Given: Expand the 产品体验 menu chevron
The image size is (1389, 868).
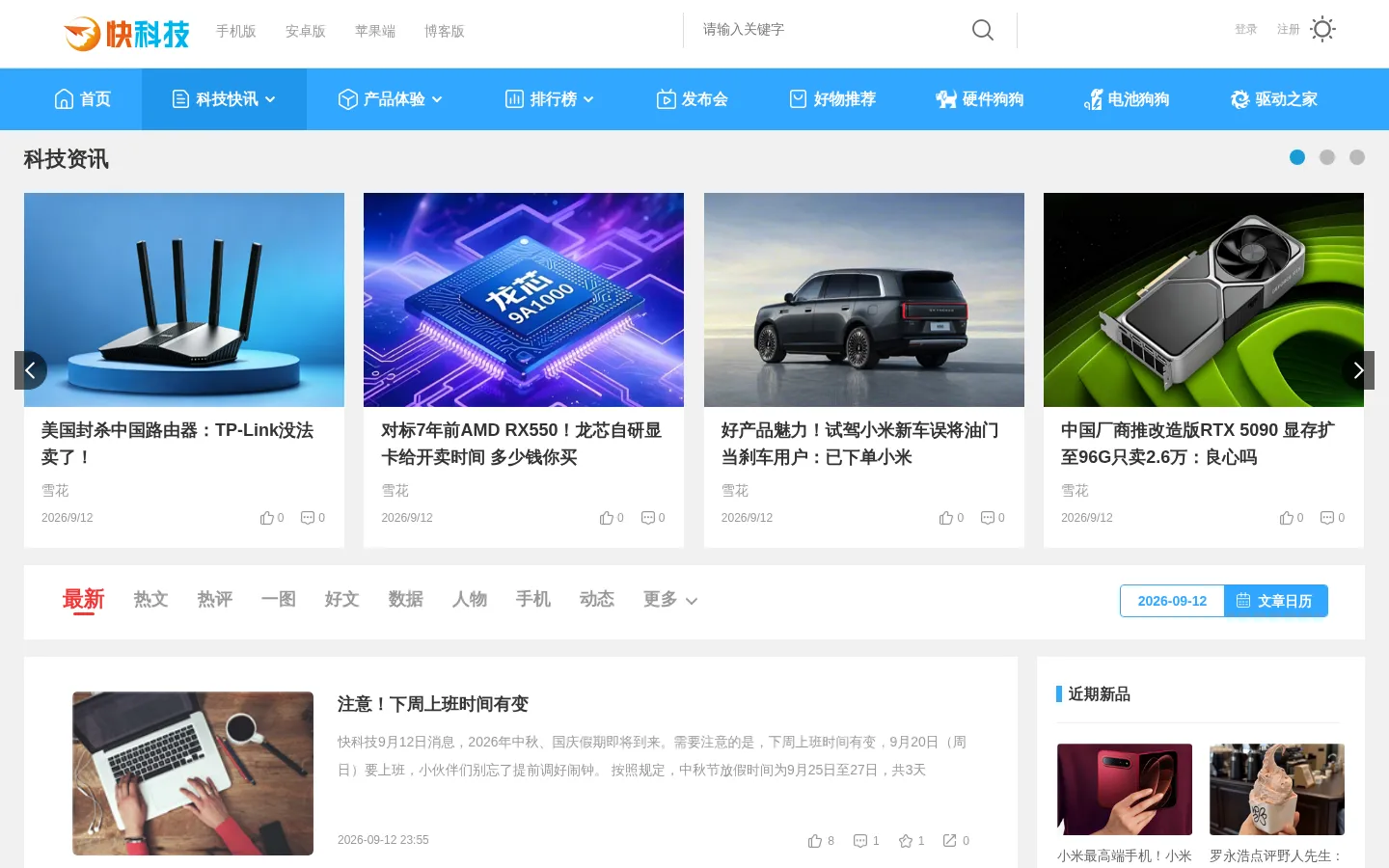Looking at the screenshot, I should pyautogui.click(x=437, y=99).
